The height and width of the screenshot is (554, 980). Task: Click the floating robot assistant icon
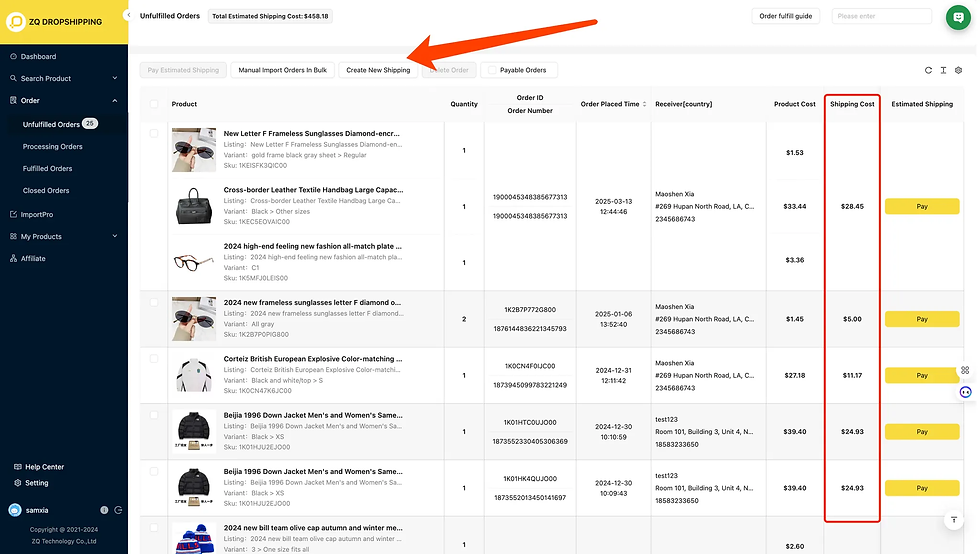(966, 392)
